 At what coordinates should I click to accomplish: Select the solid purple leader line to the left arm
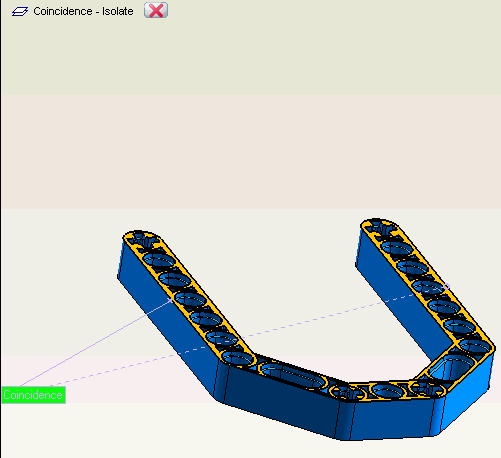click(95, 343)
